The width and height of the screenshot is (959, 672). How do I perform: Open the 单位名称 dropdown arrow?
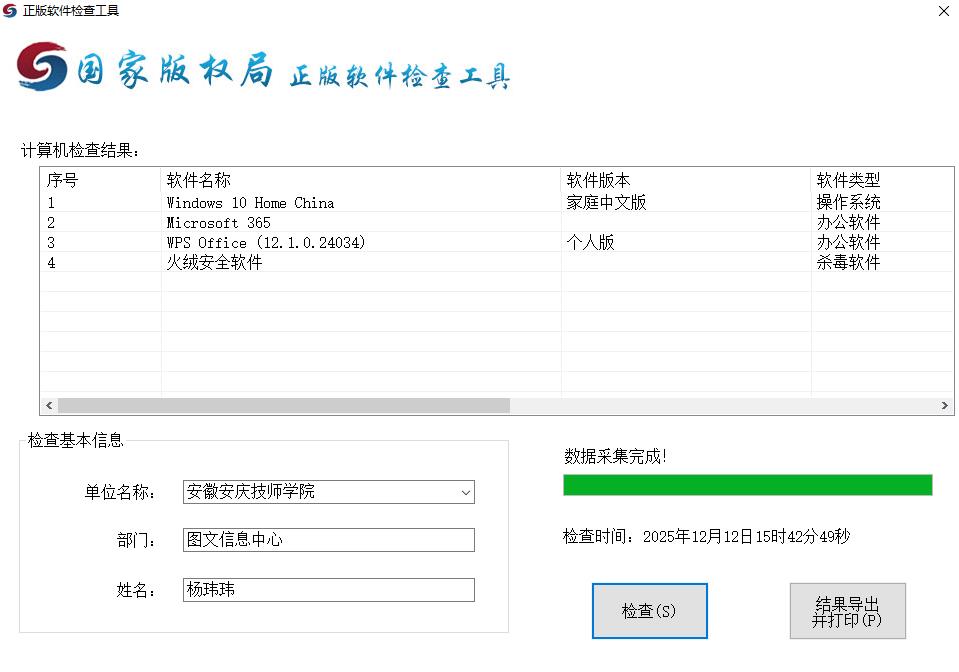coord(465,492)
